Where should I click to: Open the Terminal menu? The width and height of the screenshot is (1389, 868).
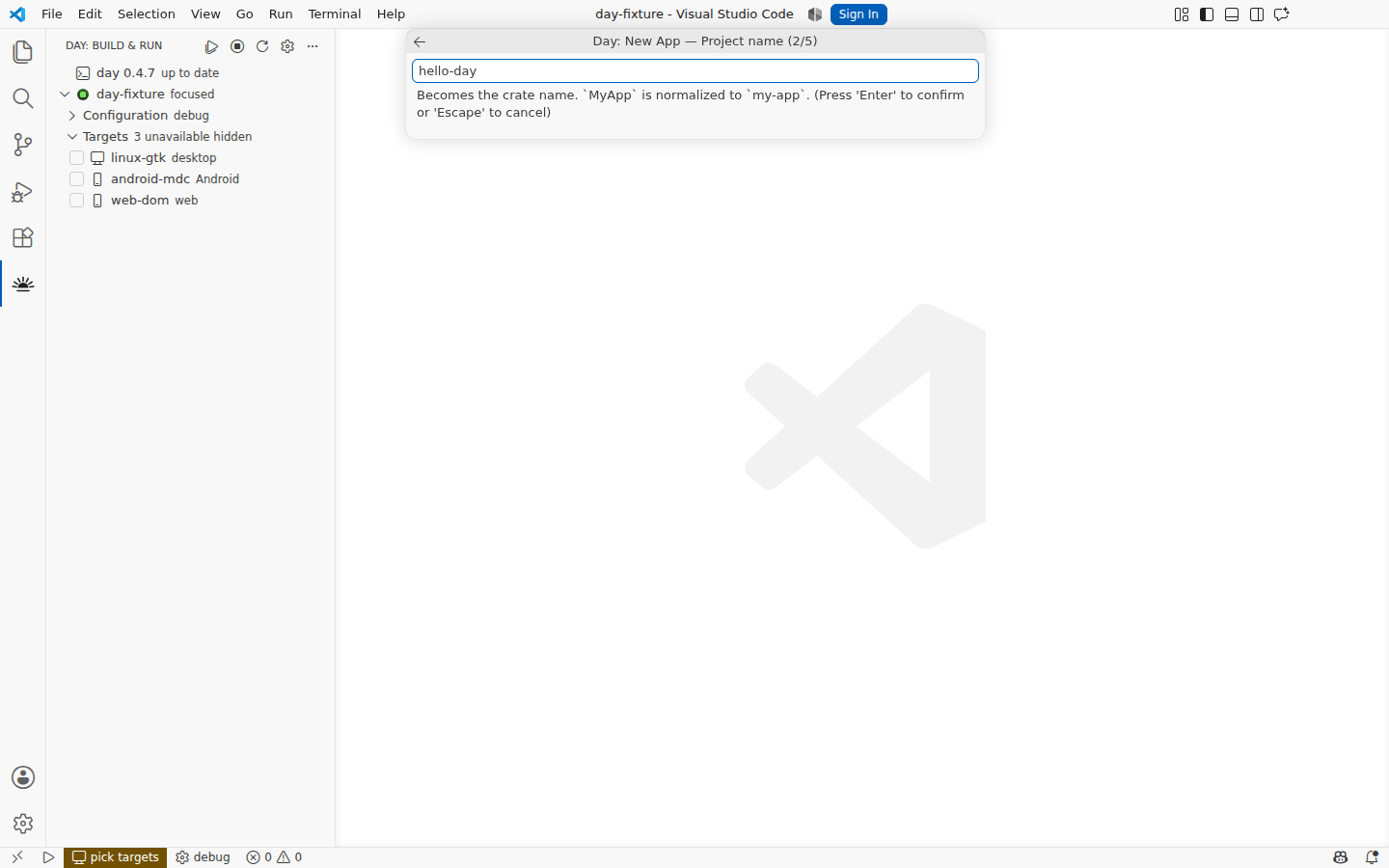pos(335,14)
